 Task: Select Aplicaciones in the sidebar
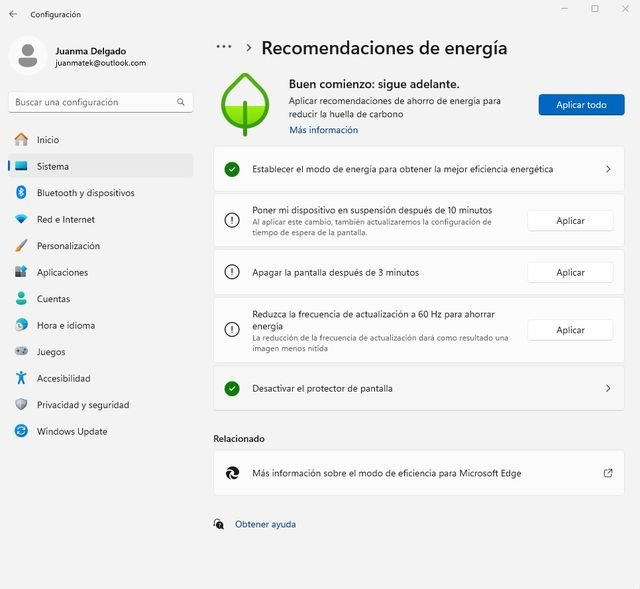point(62,272)
